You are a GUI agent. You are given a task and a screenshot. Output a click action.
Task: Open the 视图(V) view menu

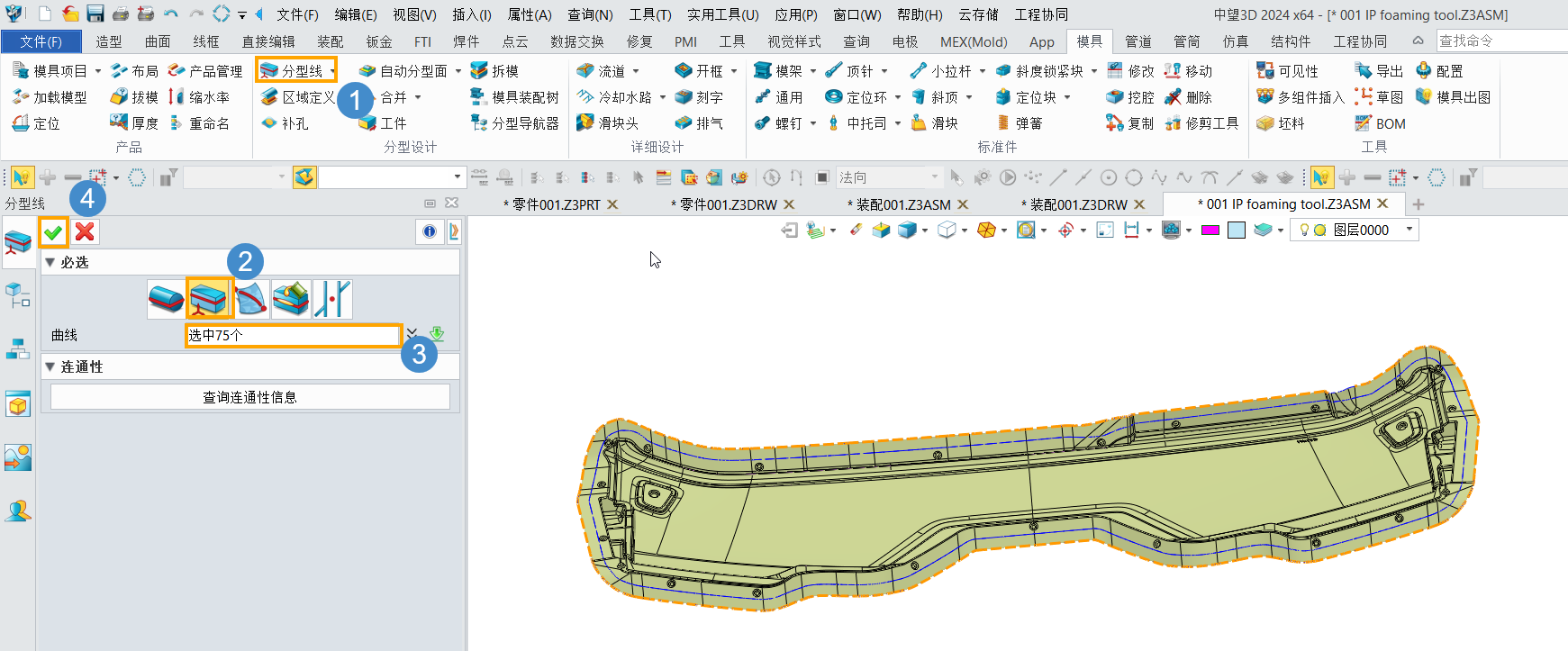click(x=414, y=14)
